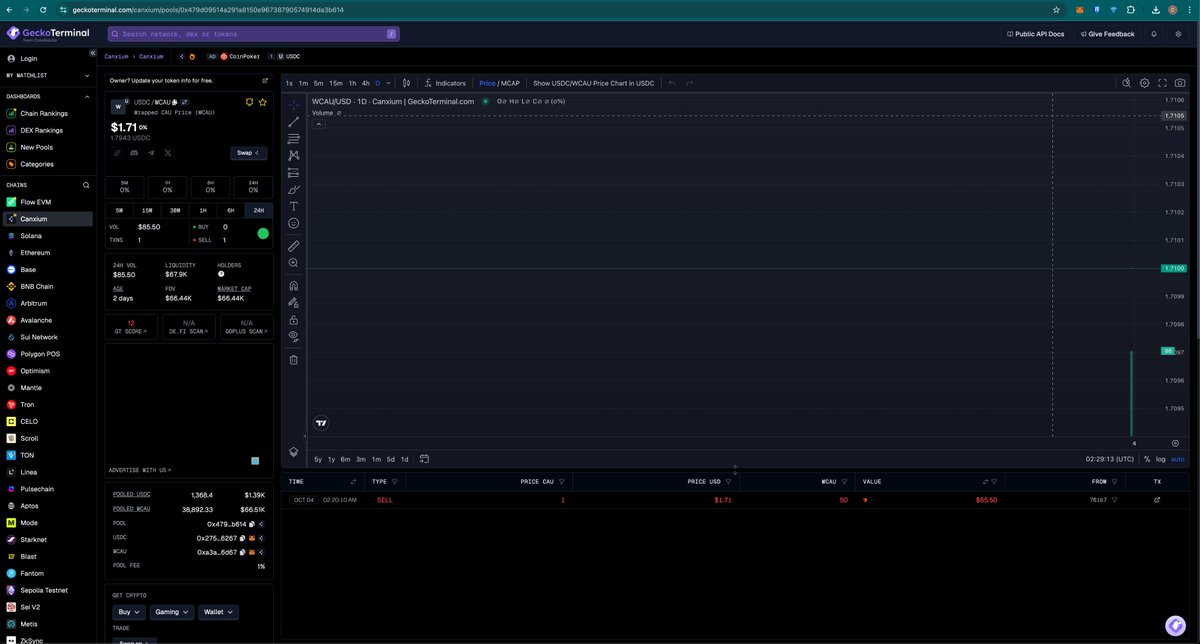
Task: Toggle magnet mode for drawings
Action: pyautogui.click(x=294, y=285)
